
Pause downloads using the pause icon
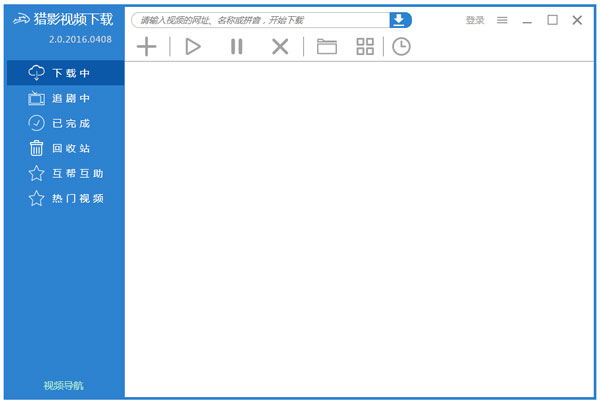(237, 46)
